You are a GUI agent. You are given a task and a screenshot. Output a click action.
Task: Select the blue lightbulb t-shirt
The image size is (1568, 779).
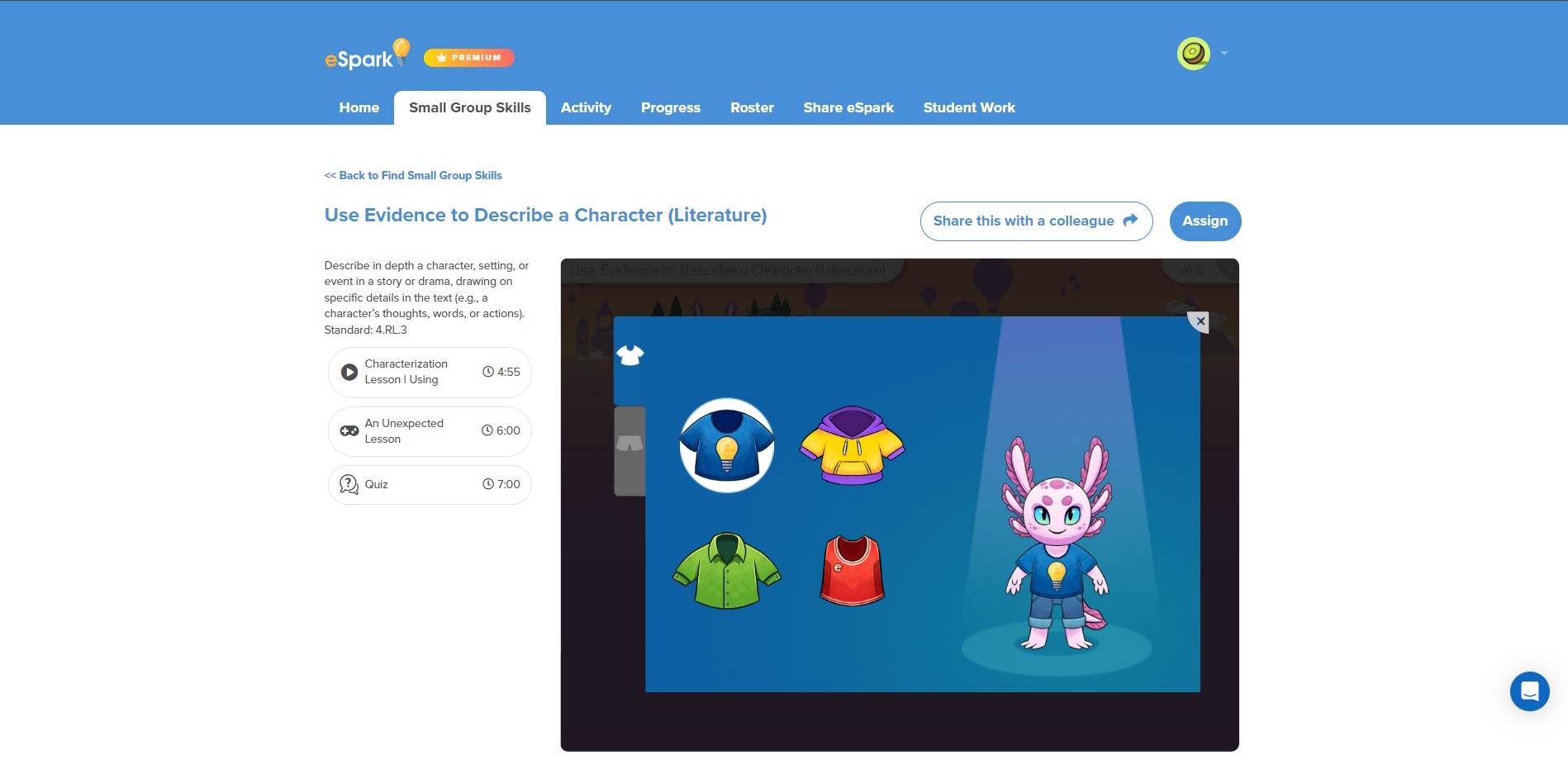tap(727, 446)
